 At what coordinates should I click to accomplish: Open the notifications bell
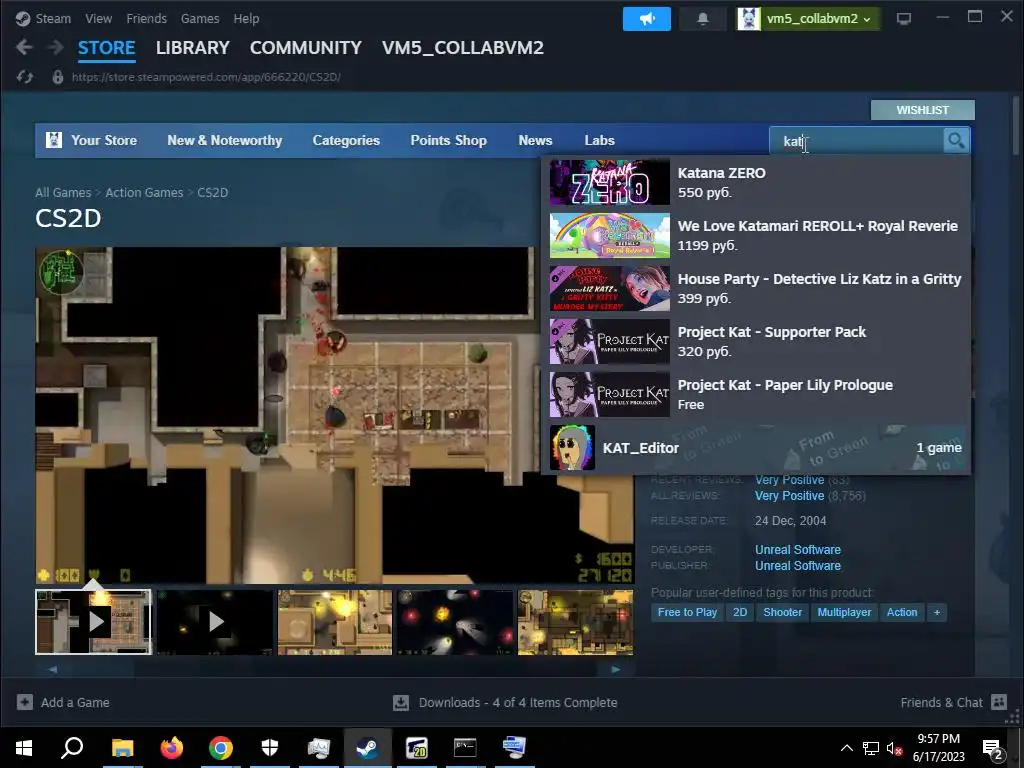(703, 19)
